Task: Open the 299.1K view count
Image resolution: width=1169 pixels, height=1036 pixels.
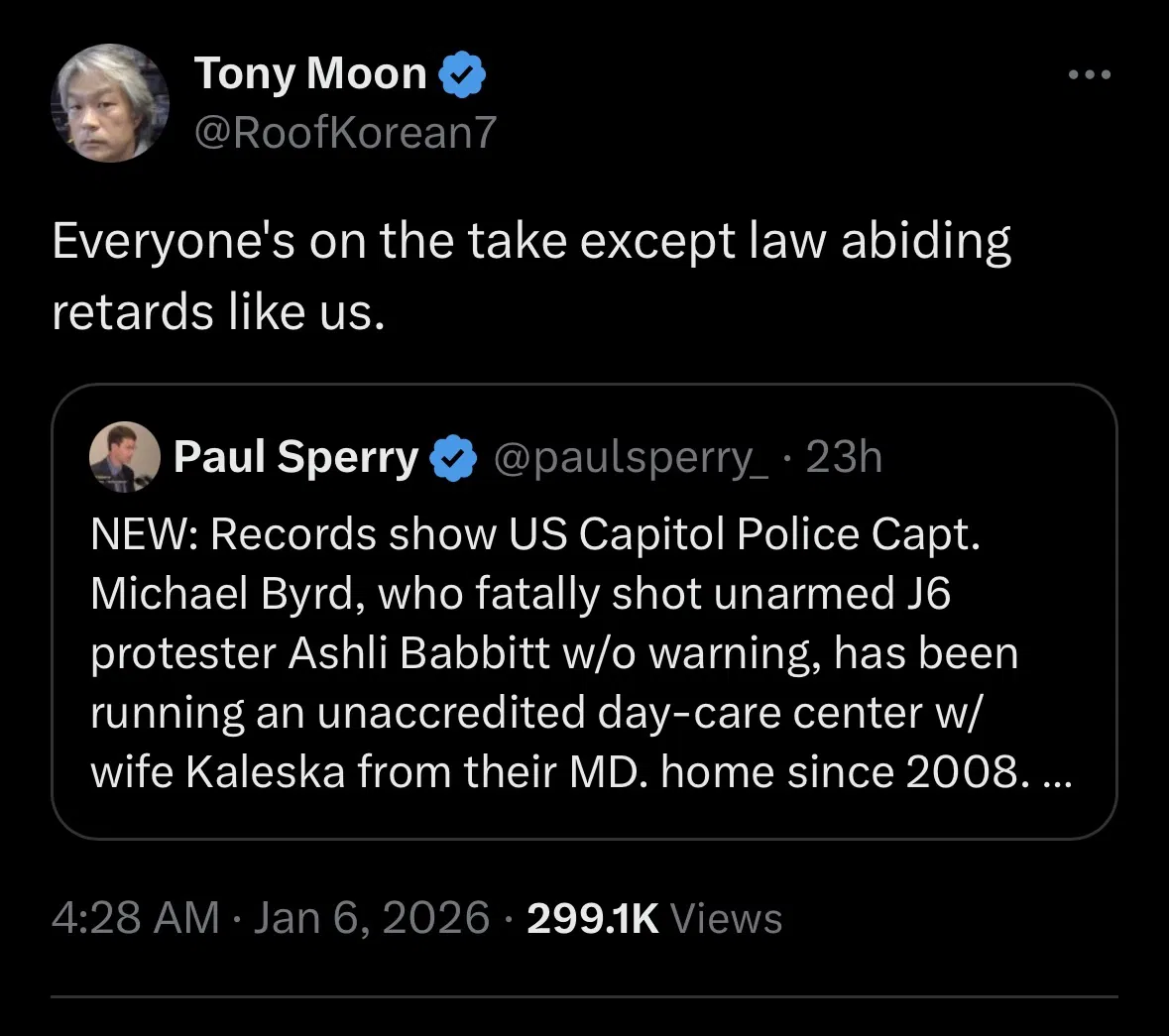Action: (x=592, y=918)
